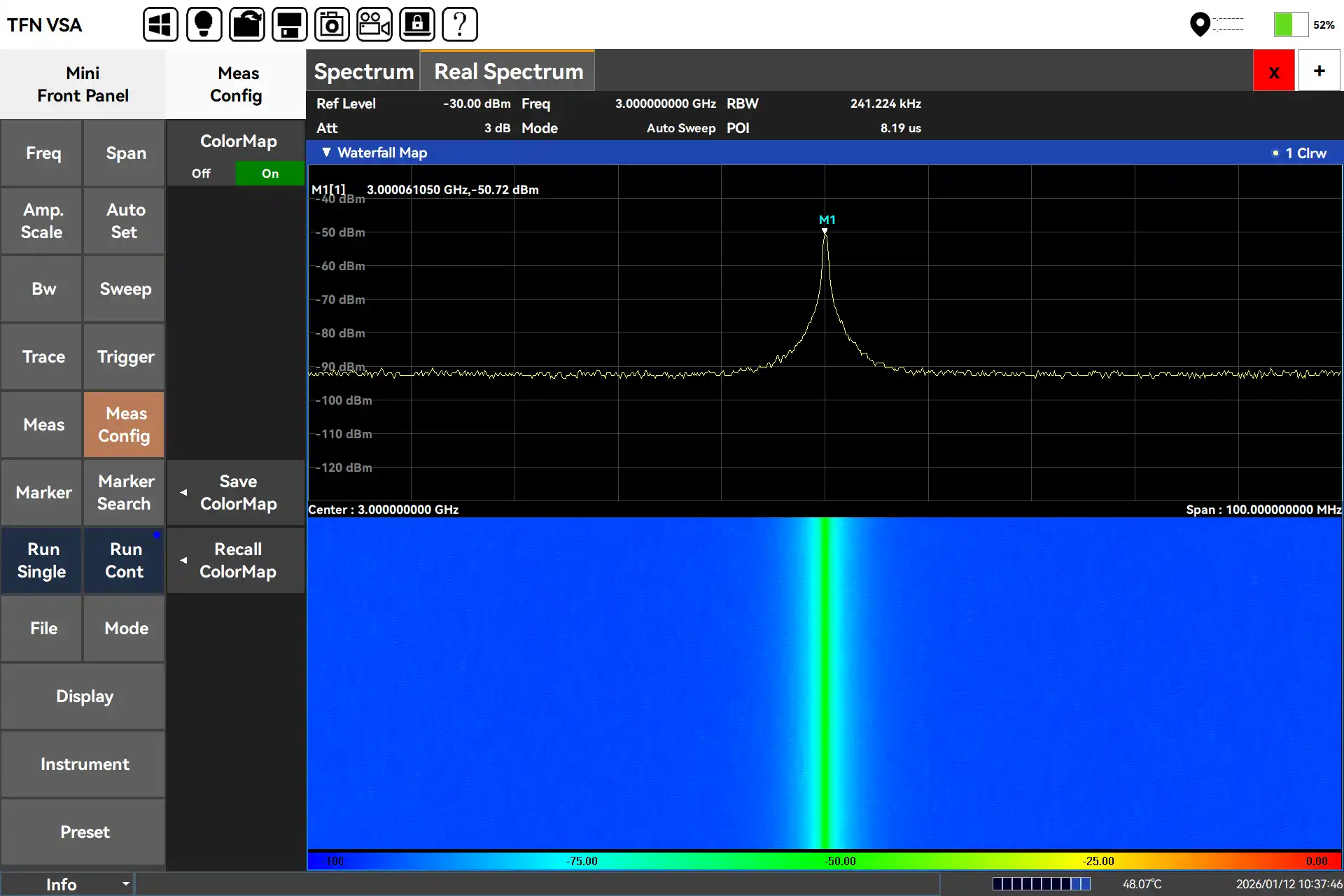The height and width of the screenshot is (896, 1344).
Task: Click the green signal band in waterfall
Action: [825, 682]
